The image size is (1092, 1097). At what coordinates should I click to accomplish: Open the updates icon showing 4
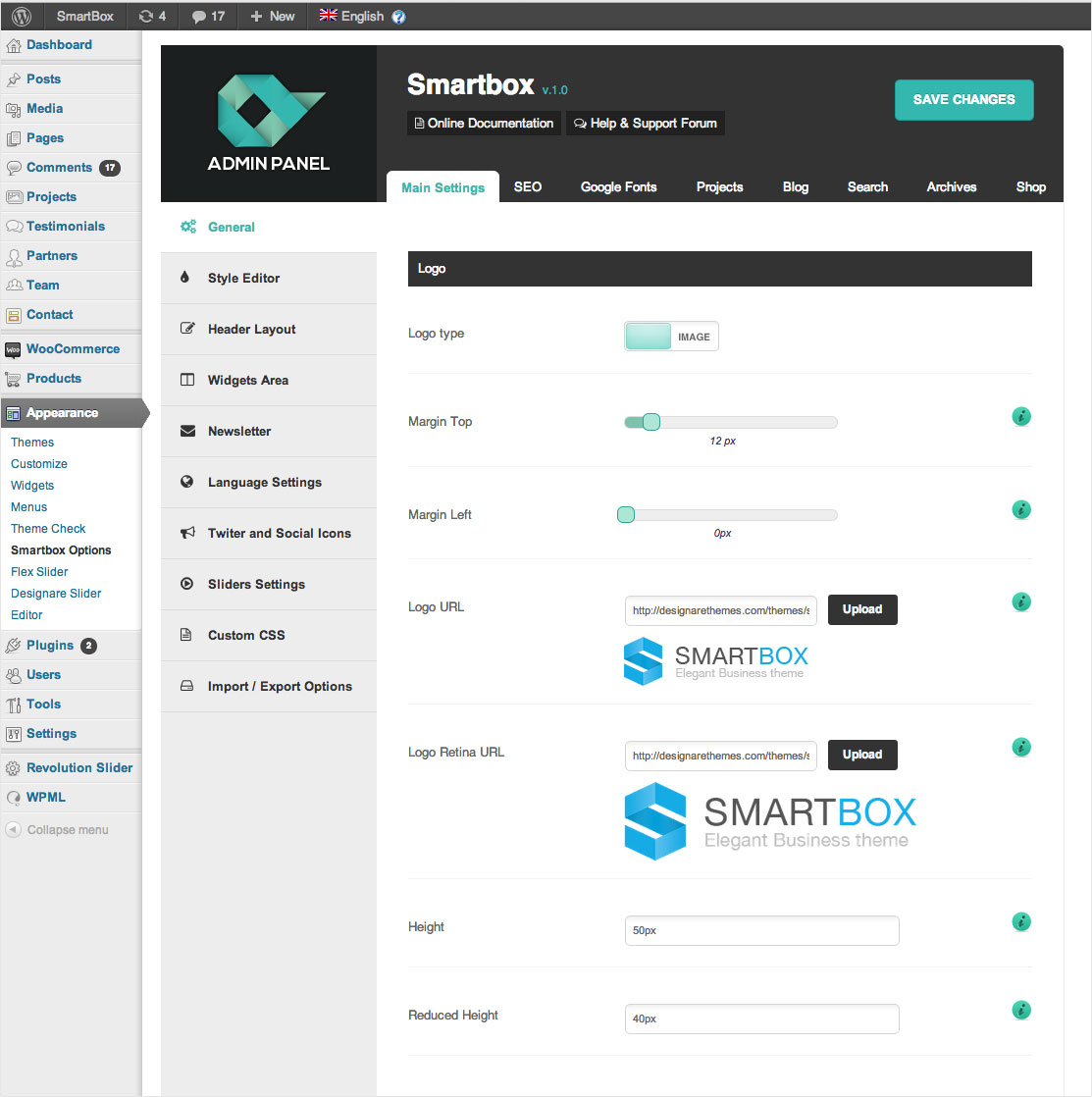(x=152, y=16)
